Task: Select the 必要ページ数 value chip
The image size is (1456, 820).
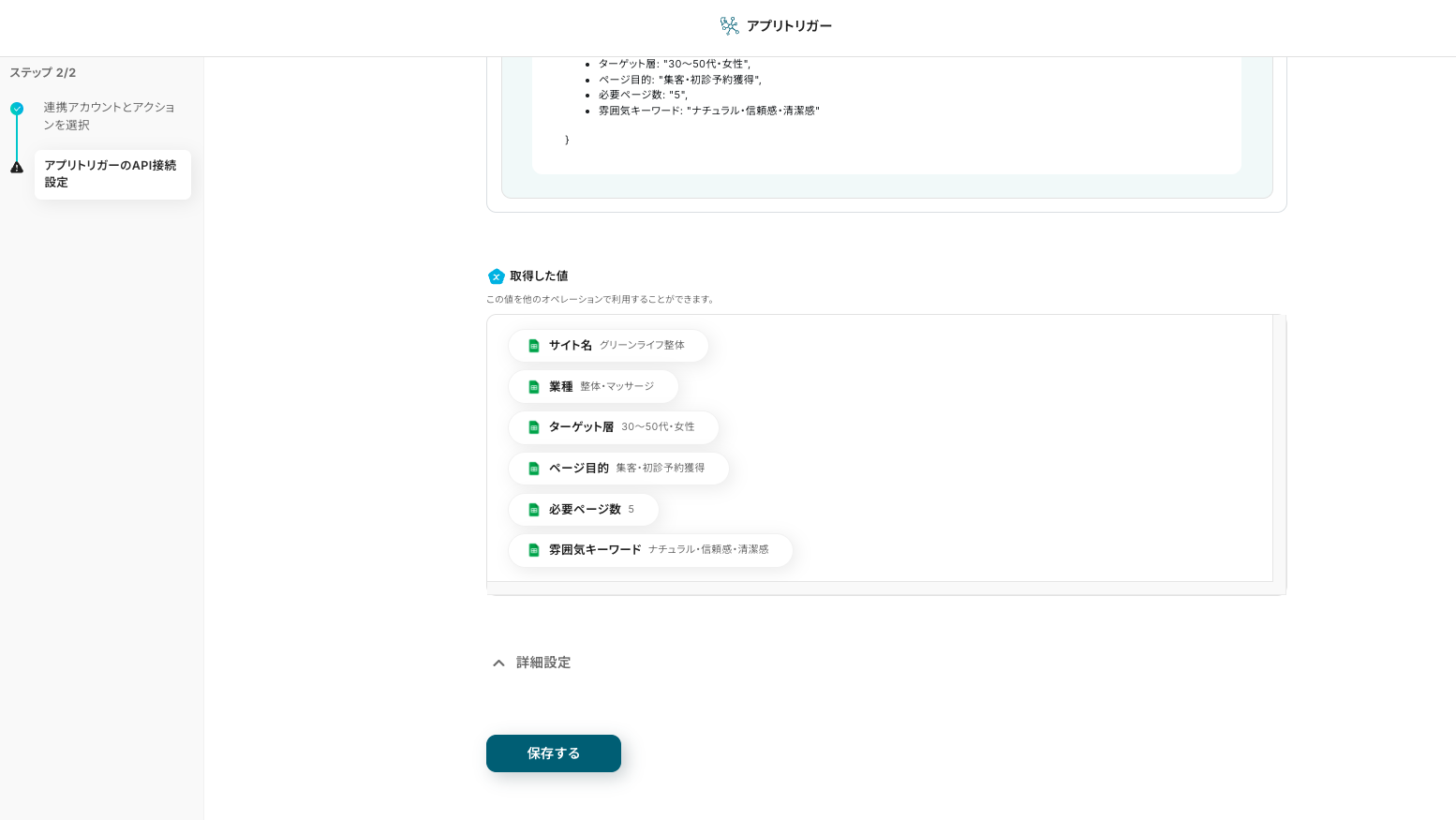Action: (x=584, y=510)
